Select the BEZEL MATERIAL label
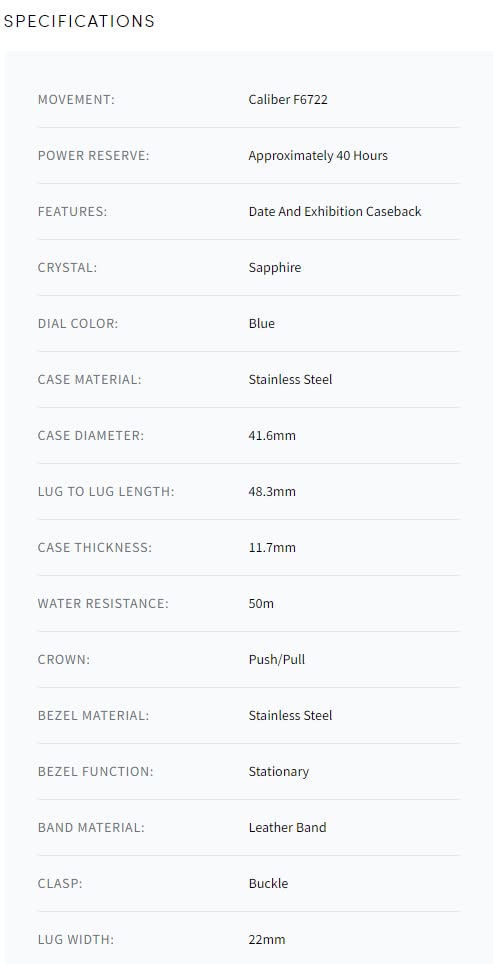Screen dimensions: 493x964 [93, 716]
